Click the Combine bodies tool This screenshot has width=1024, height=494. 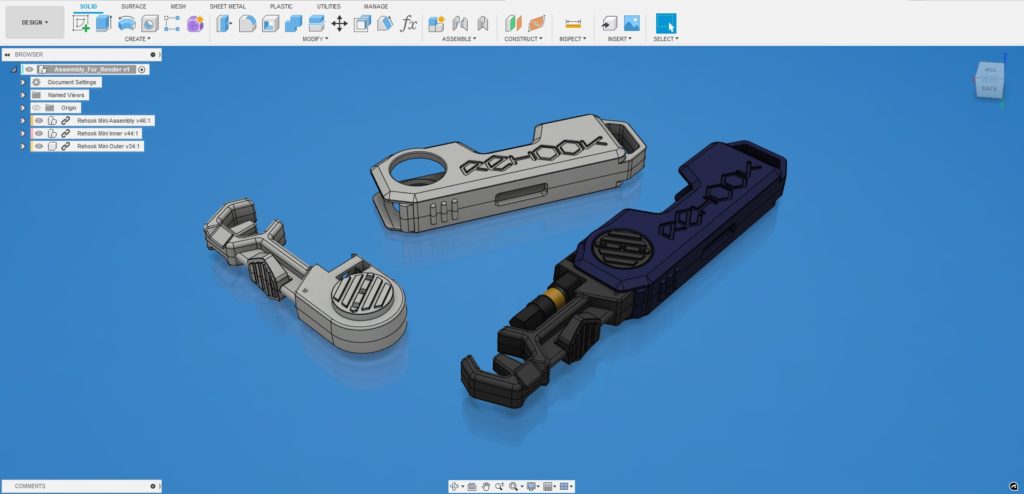[x=293, y=24]
